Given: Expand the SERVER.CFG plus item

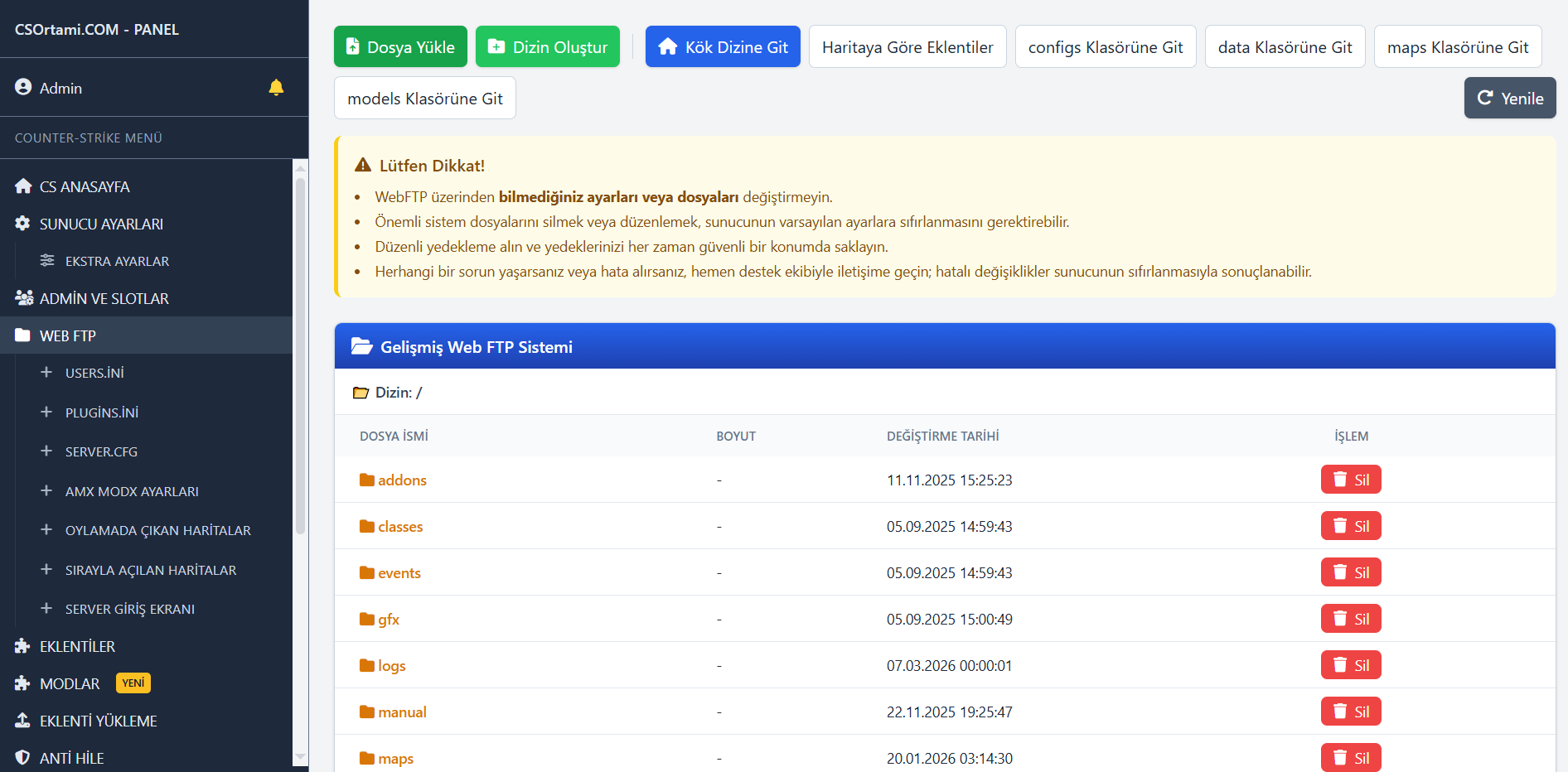Looking at the screenshot, I should 46,451.
